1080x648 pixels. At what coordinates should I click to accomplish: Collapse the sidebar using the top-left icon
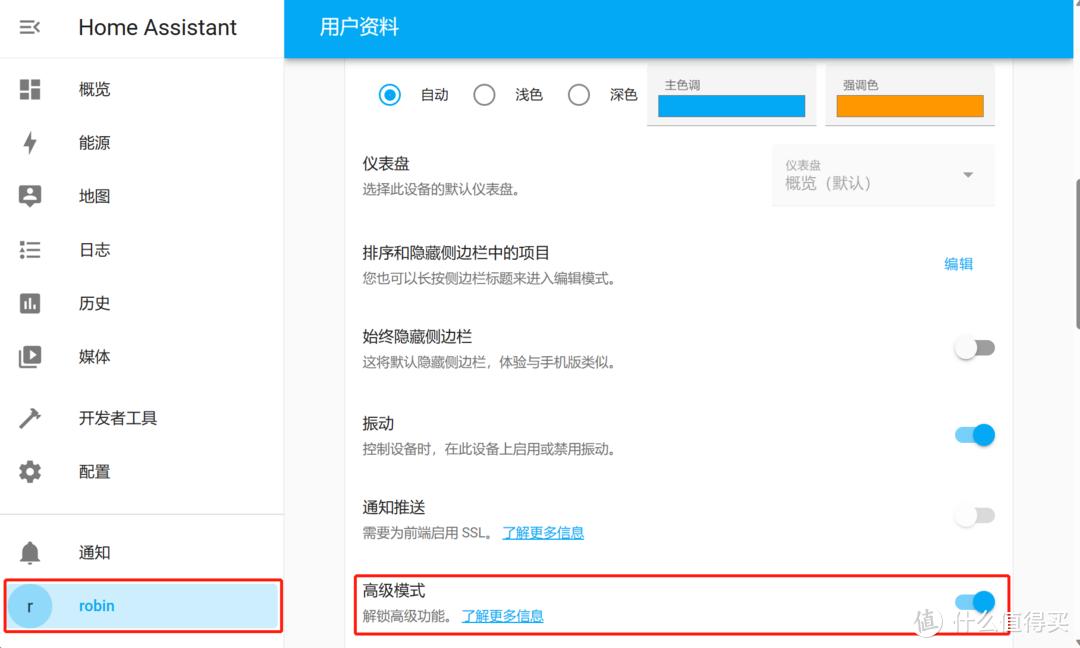[x=29, y=27]
